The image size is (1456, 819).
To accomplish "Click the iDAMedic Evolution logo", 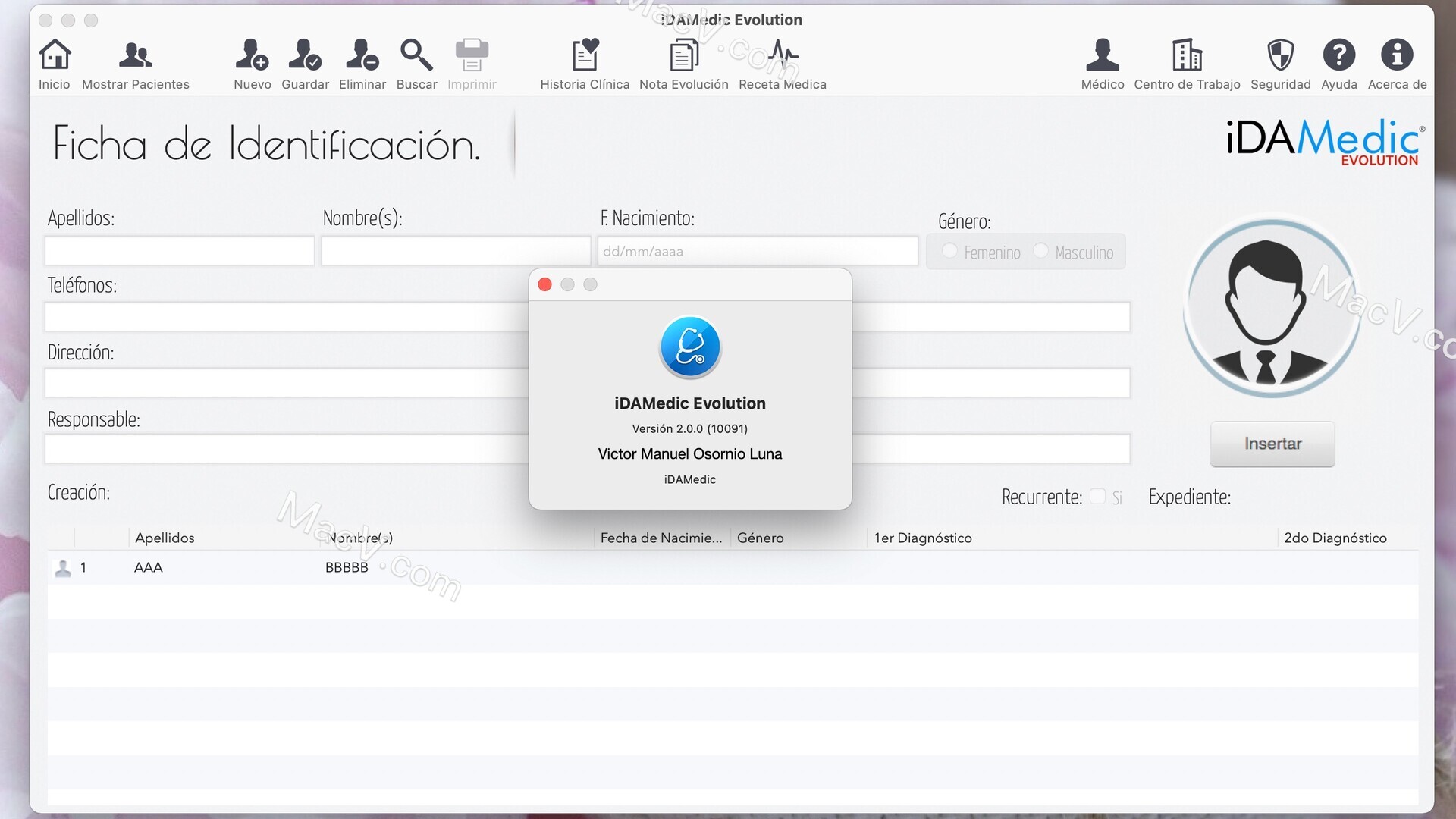I will tap(1324, 142).
